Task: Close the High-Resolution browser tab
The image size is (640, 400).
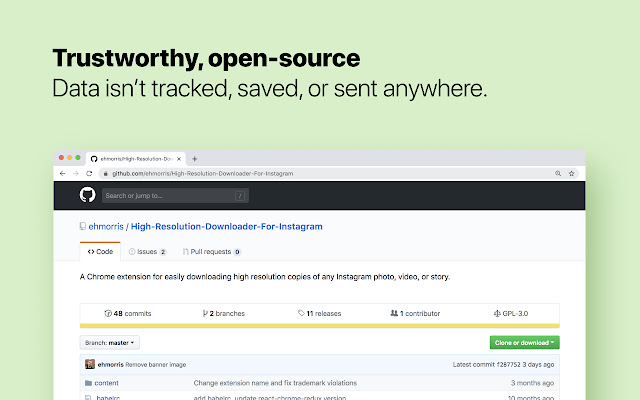Action: tap(180, 158)
